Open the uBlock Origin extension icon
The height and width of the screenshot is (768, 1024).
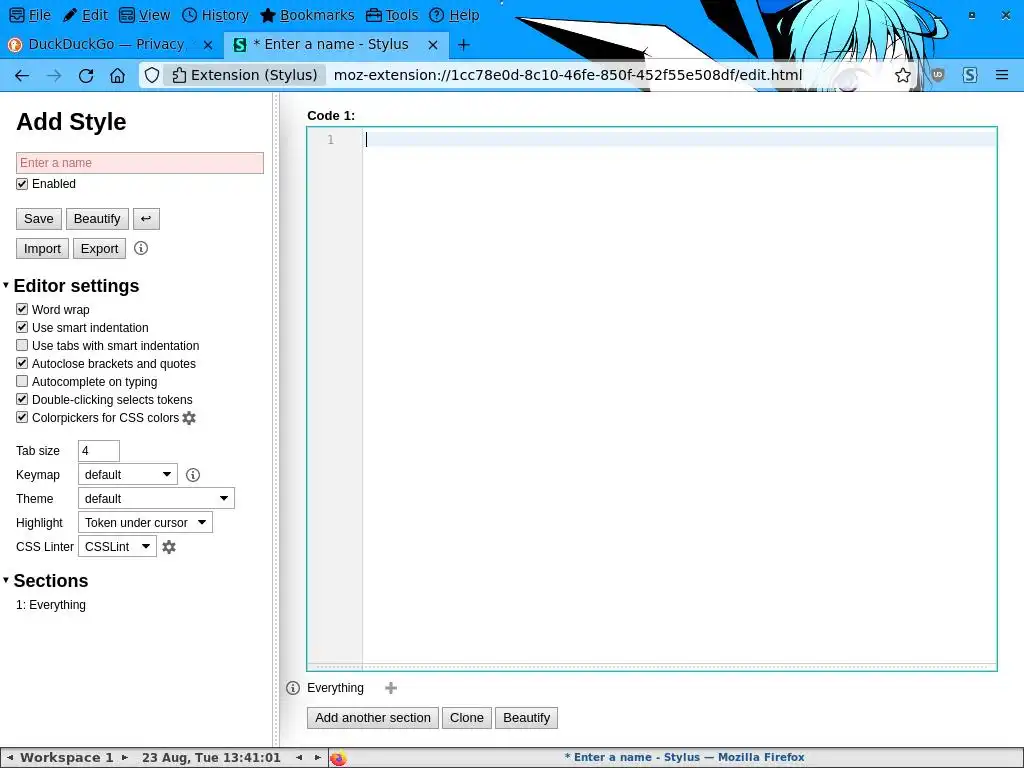click(x=938, y=76)
